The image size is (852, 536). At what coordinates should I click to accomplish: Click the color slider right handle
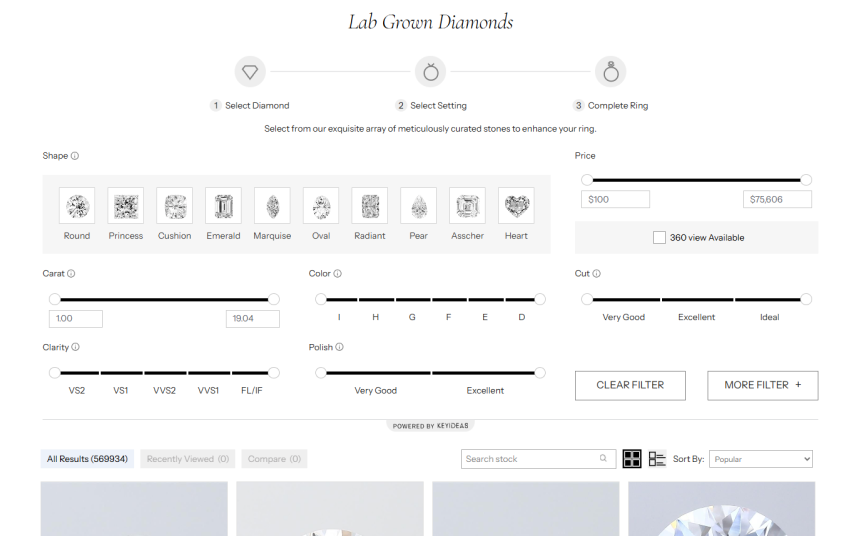tap(540, 299)
